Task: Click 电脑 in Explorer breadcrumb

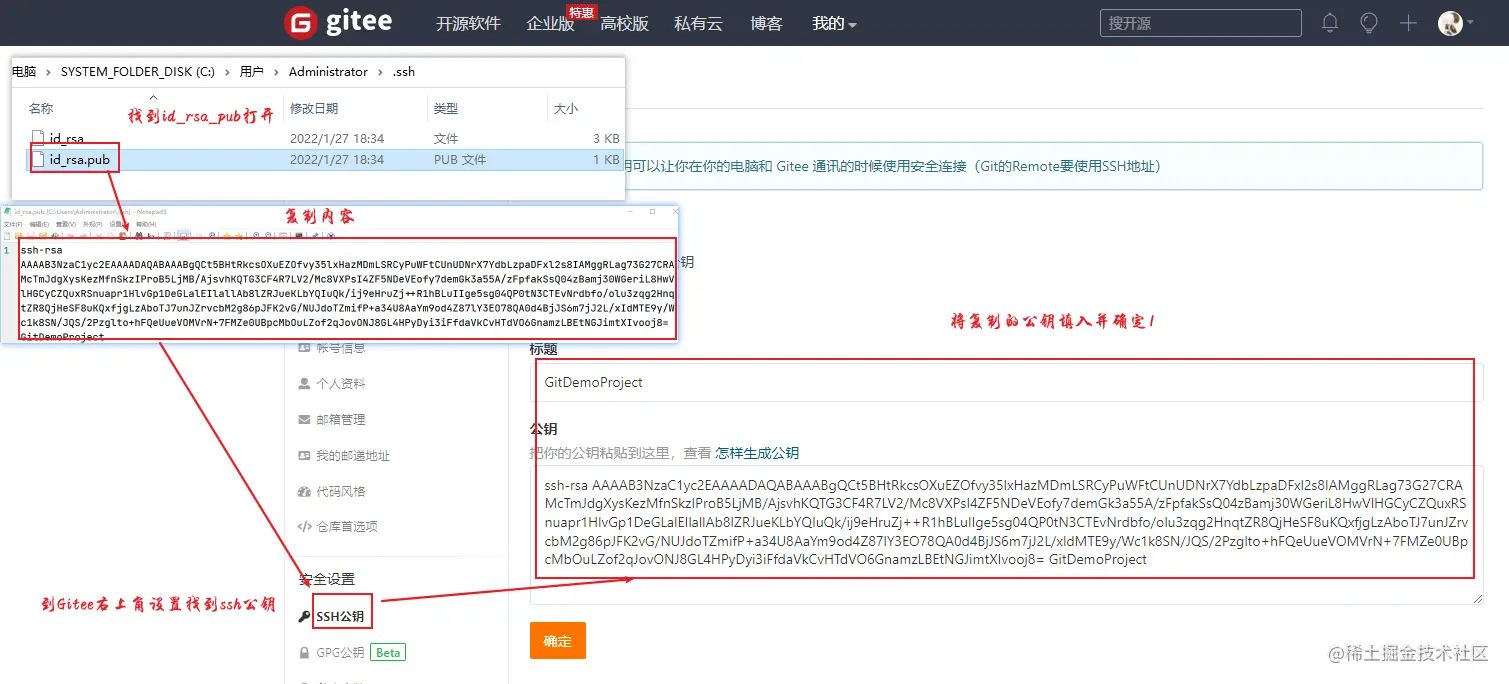Action: tap(24, 72)
